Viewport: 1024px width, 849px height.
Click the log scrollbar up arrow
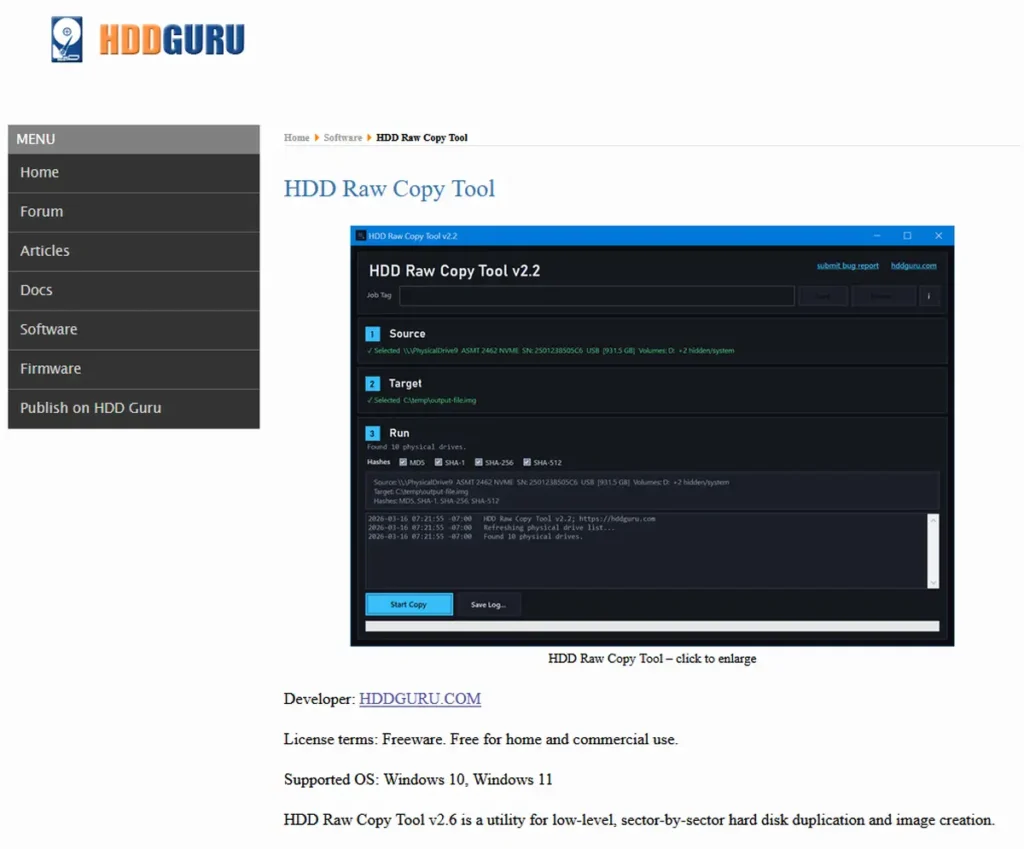[x=933, y=521]
